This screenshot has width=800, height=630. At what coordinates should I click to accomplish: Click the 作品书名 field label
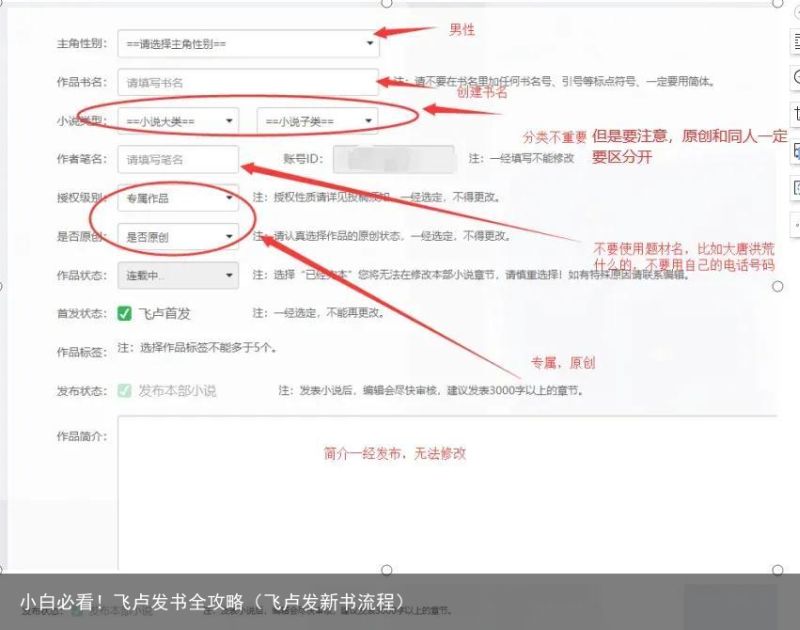click(82, 82)
